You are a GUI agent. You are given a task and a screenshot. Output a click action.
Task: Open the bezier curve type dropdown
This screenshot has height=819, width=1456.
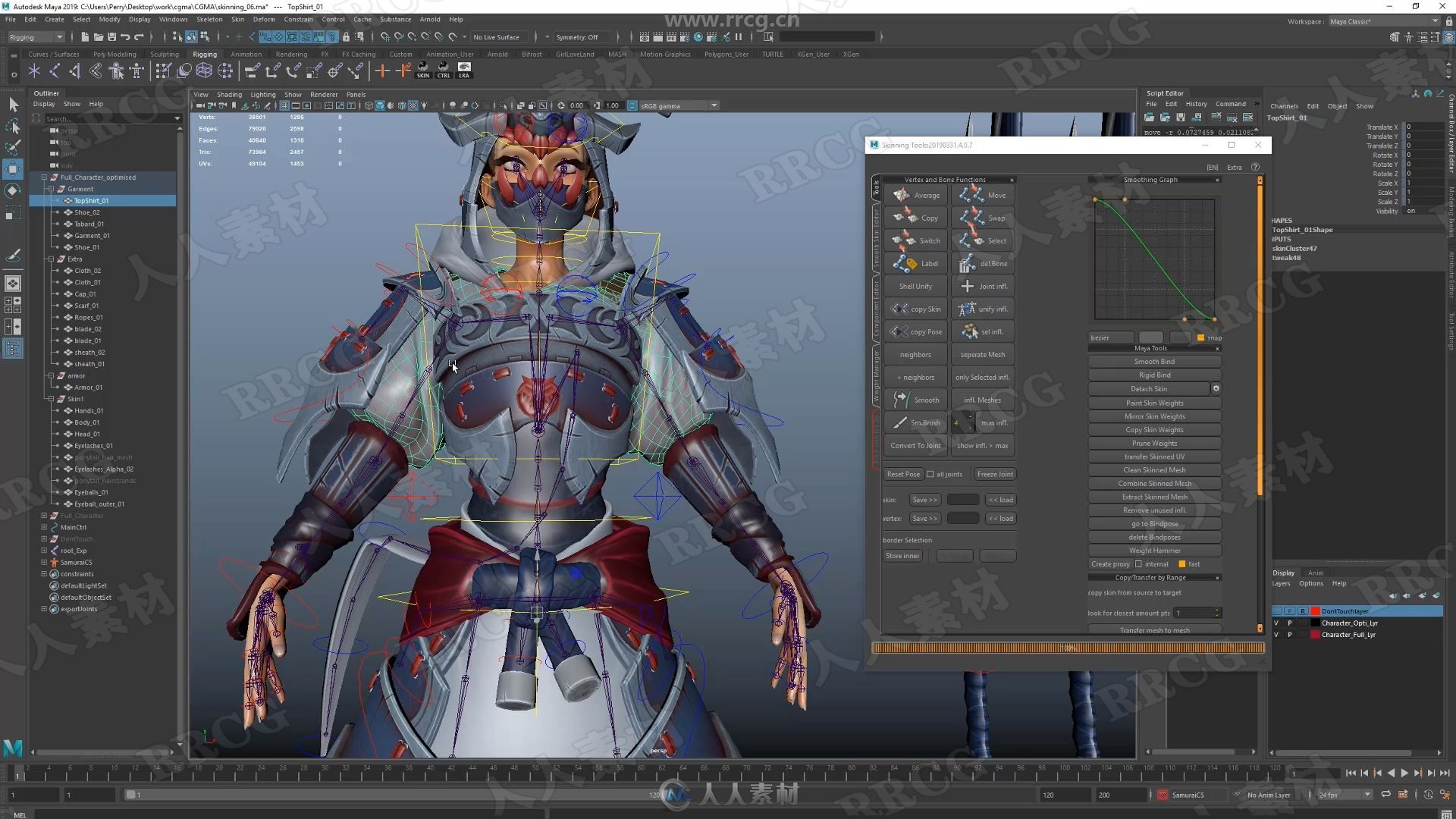pos(1110,337)
